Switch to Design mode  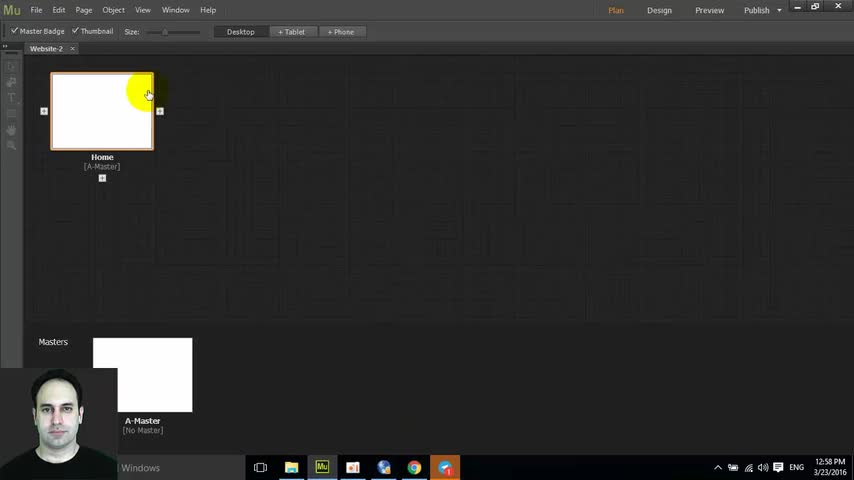659,10
